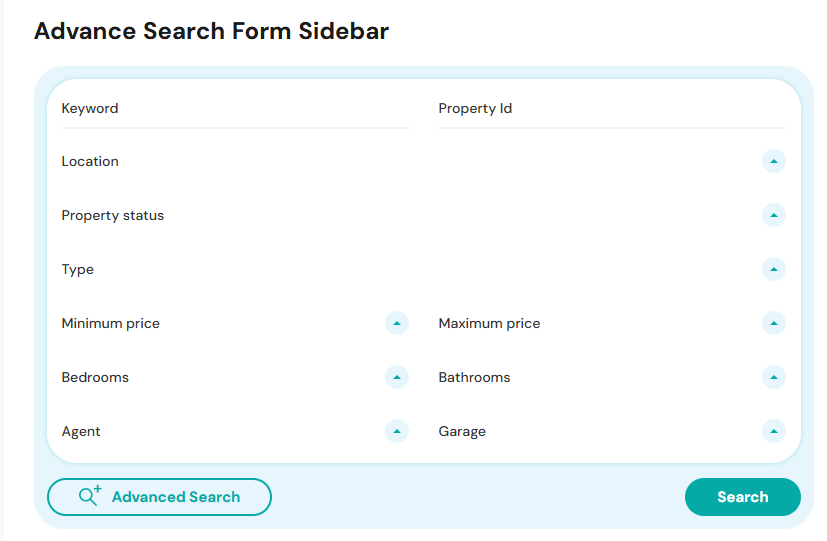Click the Location dropdown arrow icon
Viewport: 827px width, 541px height.
coord(774,161)
